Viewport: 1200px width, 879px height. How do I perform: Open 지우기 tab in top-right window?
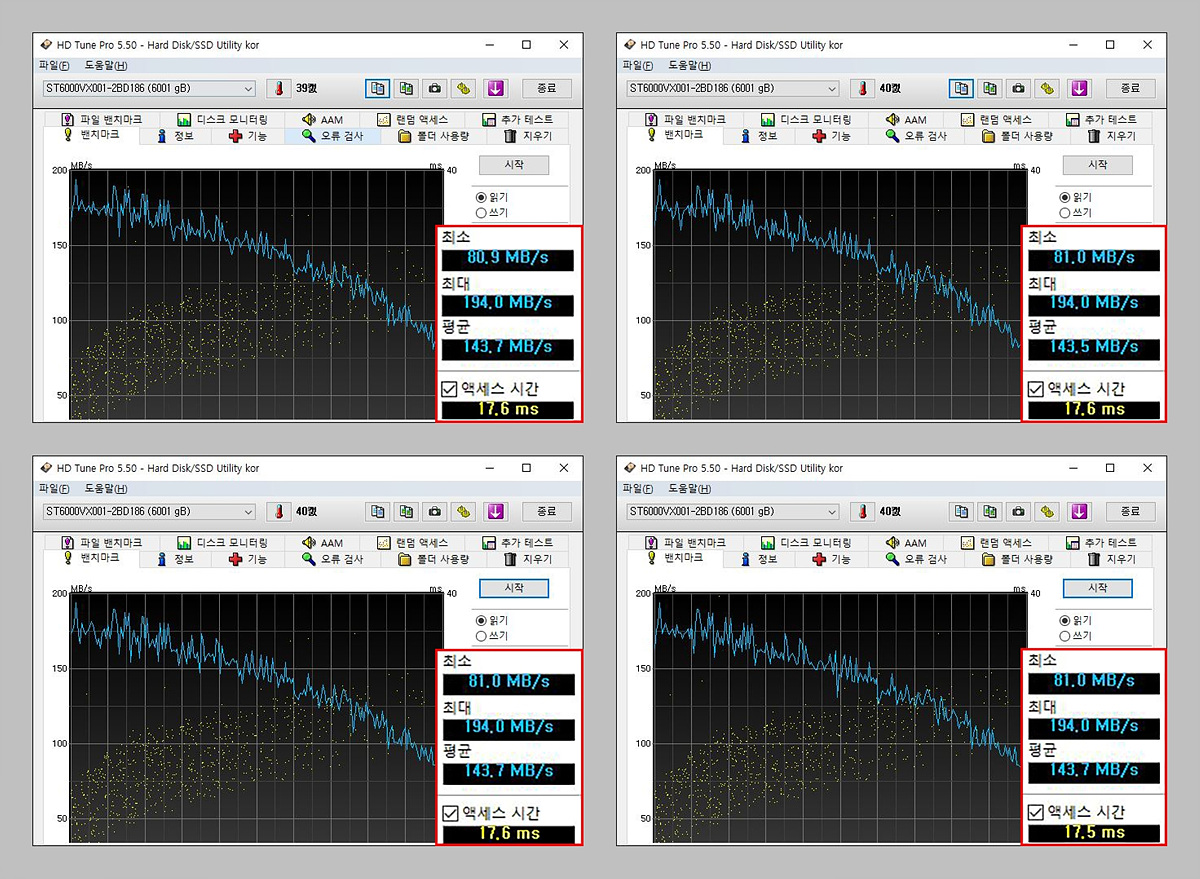(x=1111, y=136)
